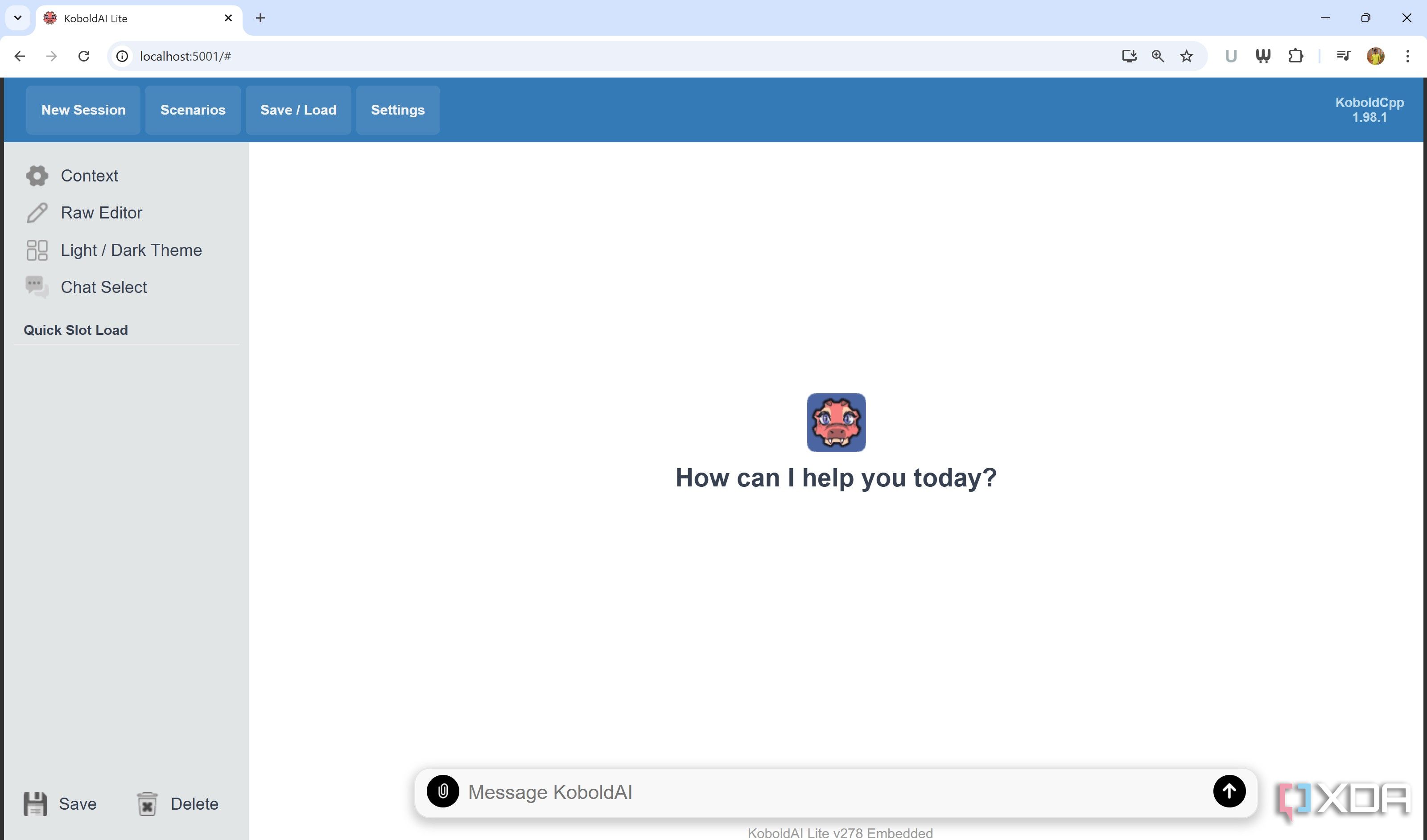Click the Light / Dark Theme label
Viewport: 1427px width, 840px height.
click(132, 250)
